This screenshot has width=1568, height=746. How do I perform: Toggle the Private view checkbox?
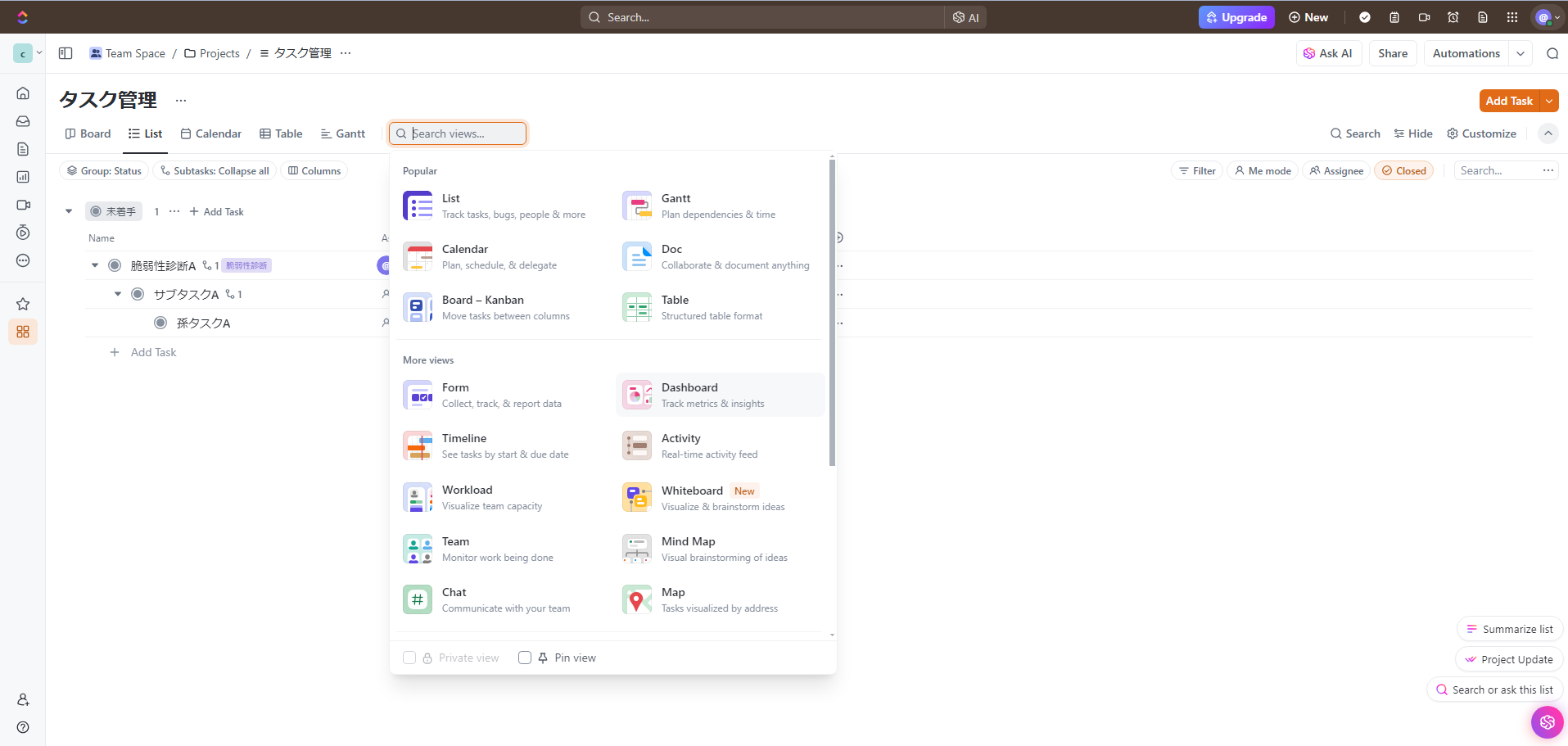click(409, 658)
